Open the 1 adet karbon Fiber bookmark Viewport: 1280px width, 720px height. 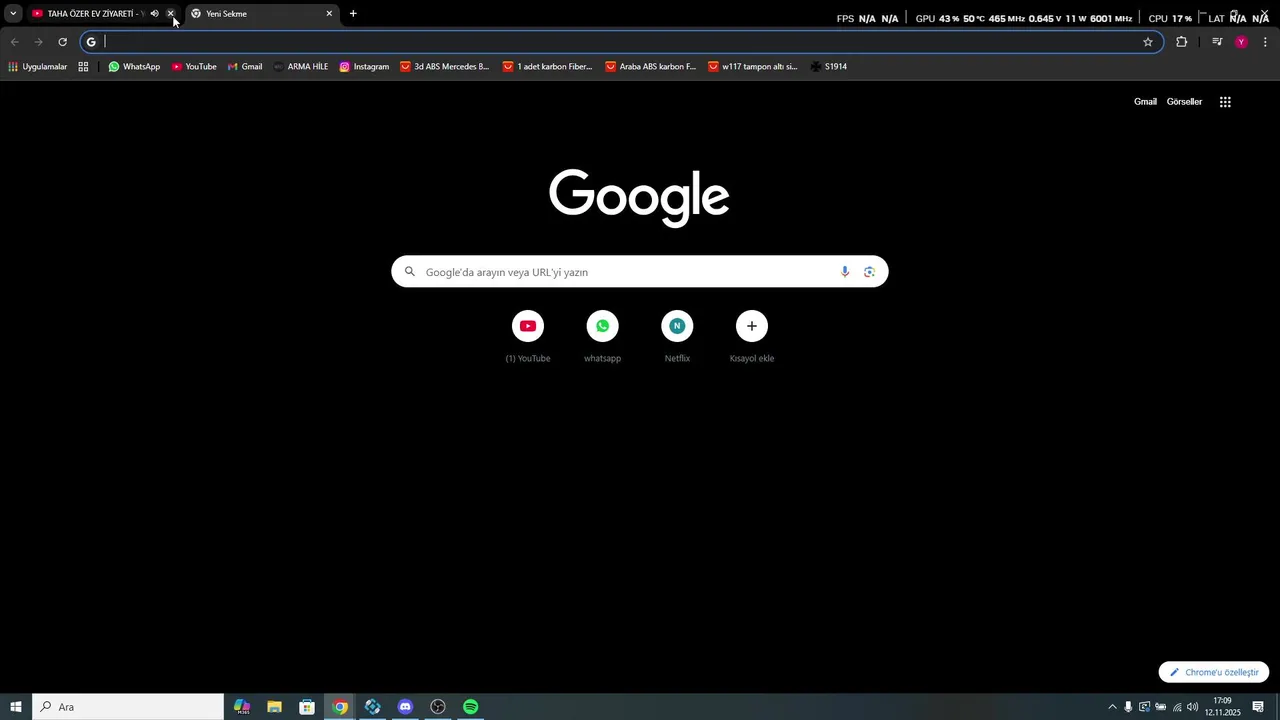[548, 67]
